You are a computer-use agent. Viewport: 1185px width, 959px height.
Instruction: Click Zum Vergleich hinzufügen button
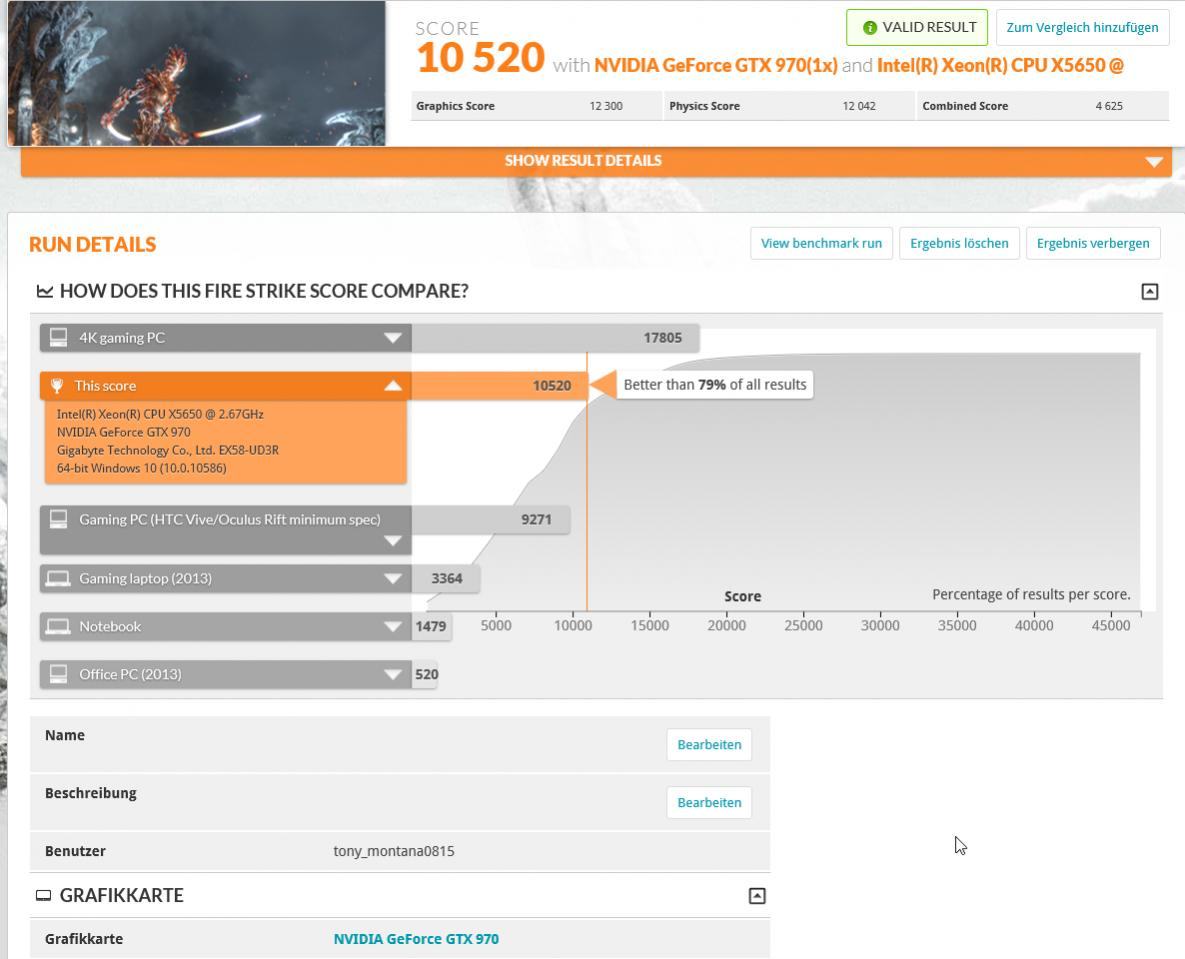[1082, 28]
